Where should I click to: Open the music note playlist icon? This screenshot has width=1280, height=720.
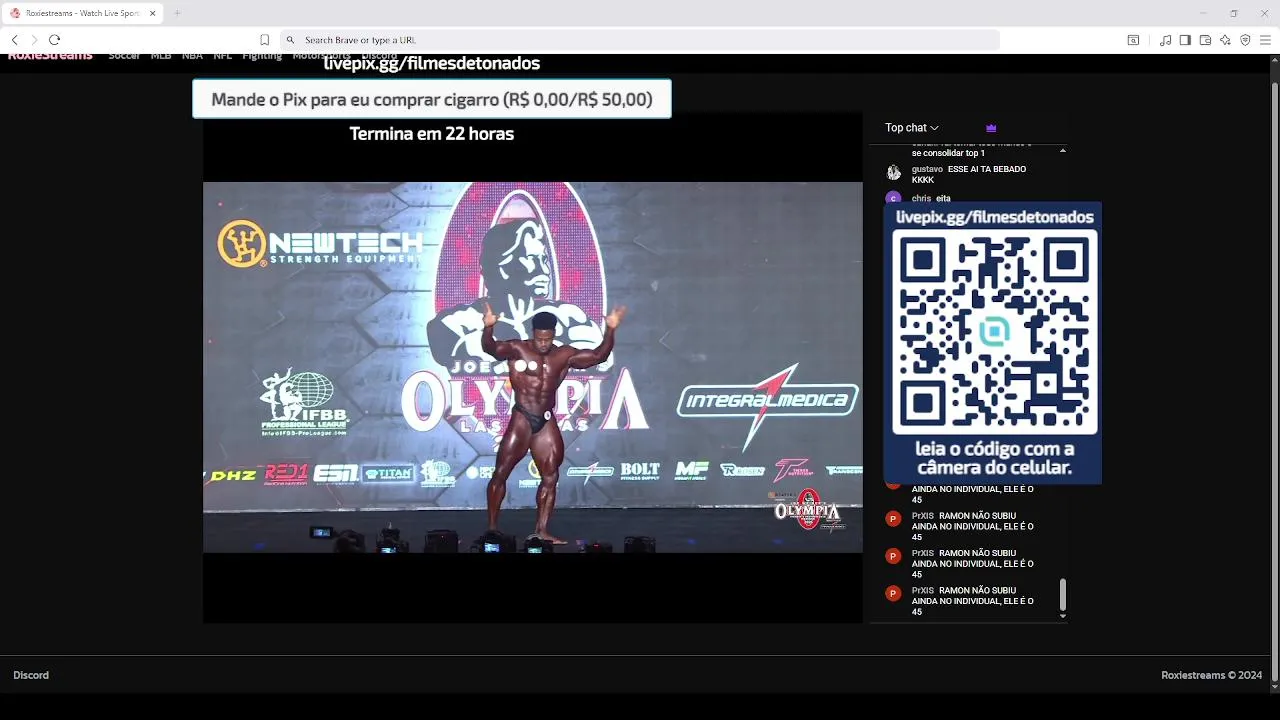(x=1165, y=40)
